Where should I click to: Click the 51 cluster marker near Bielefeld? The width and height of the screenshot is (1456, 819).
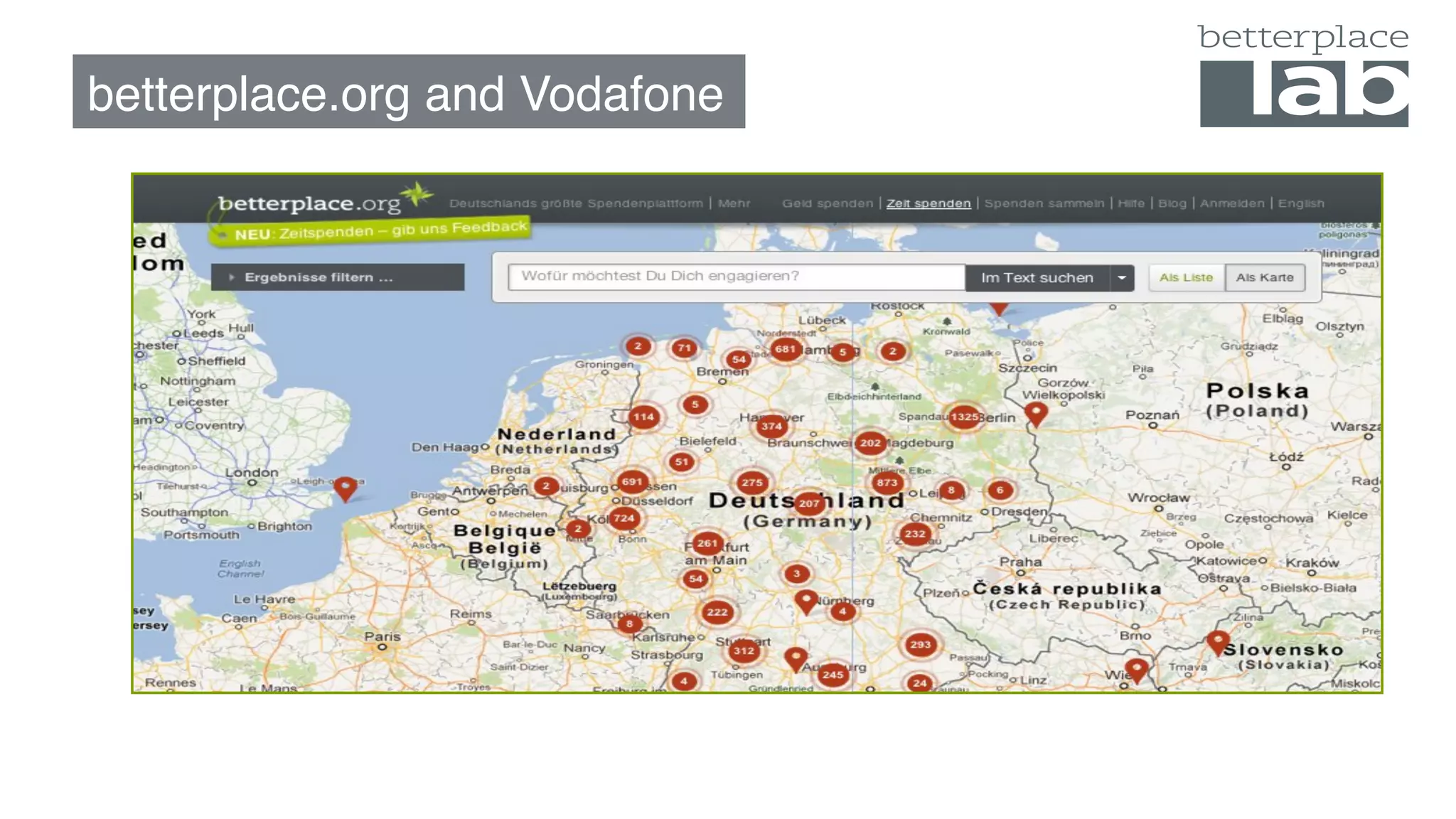(x=682, y=461)
